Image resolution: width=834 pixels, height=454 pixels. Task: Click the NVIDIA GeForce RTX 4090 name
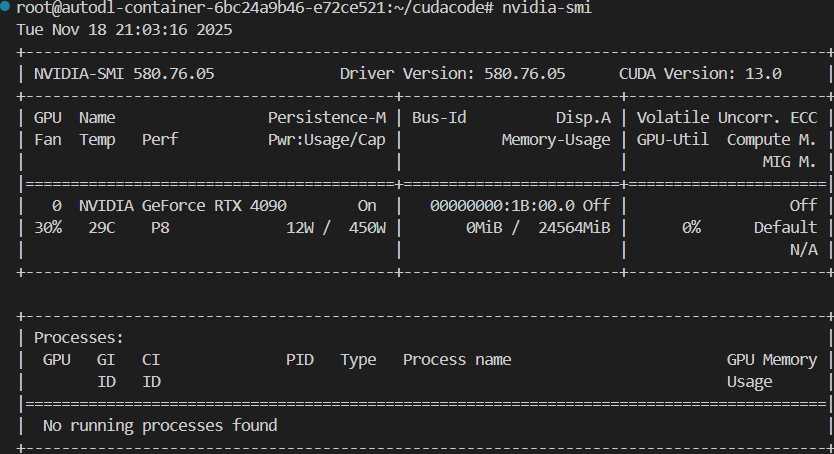pos(183,205)
